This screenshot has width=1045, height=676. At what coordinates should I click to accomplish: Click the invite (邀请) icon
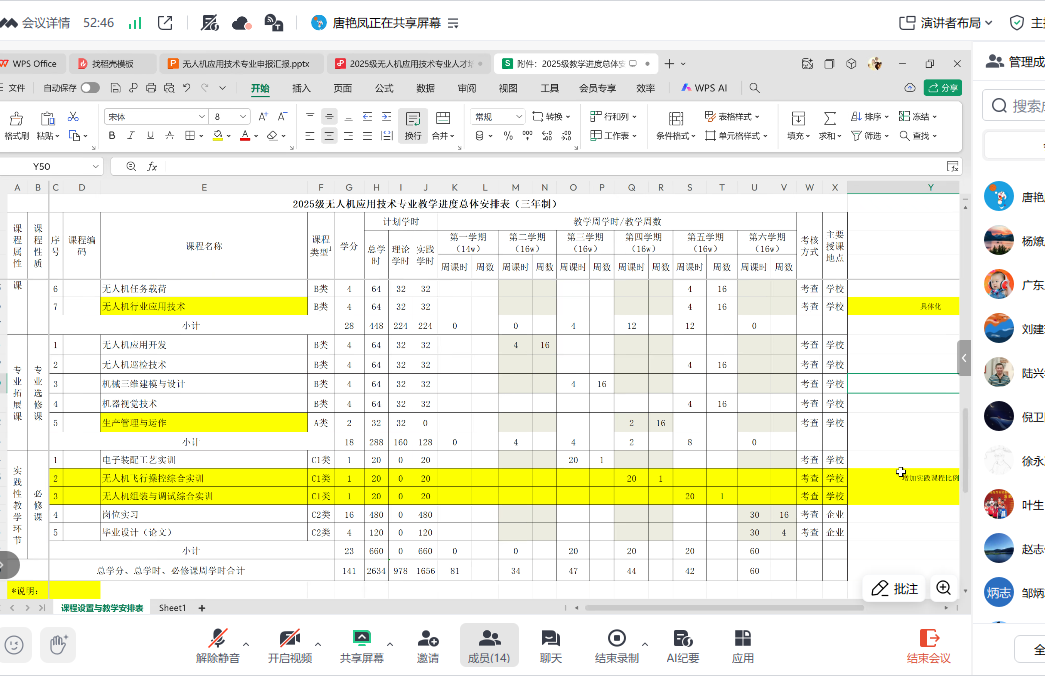[428, 645]
